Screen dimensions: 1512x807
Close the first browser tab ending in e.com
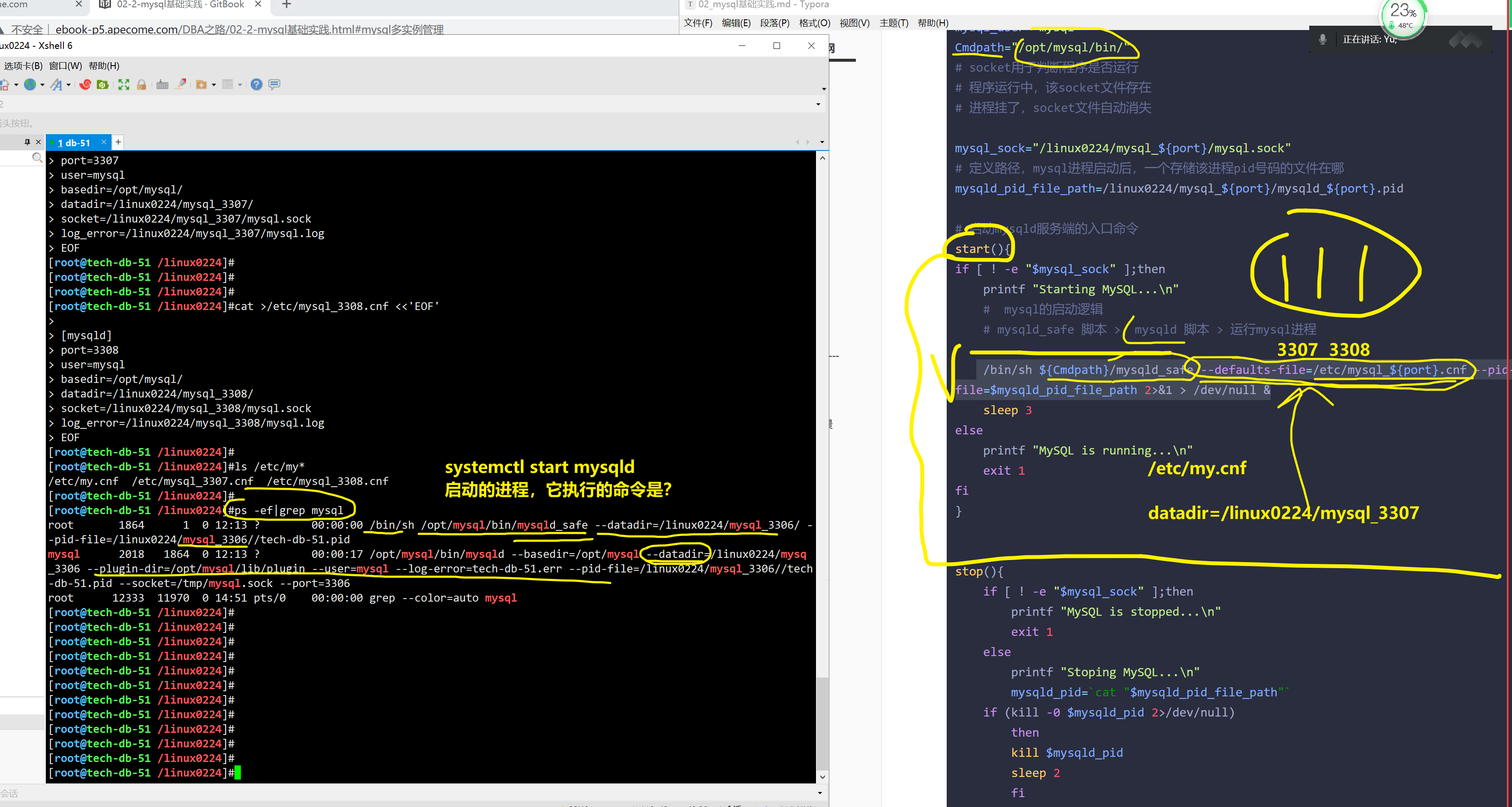[x=79, y=4]
